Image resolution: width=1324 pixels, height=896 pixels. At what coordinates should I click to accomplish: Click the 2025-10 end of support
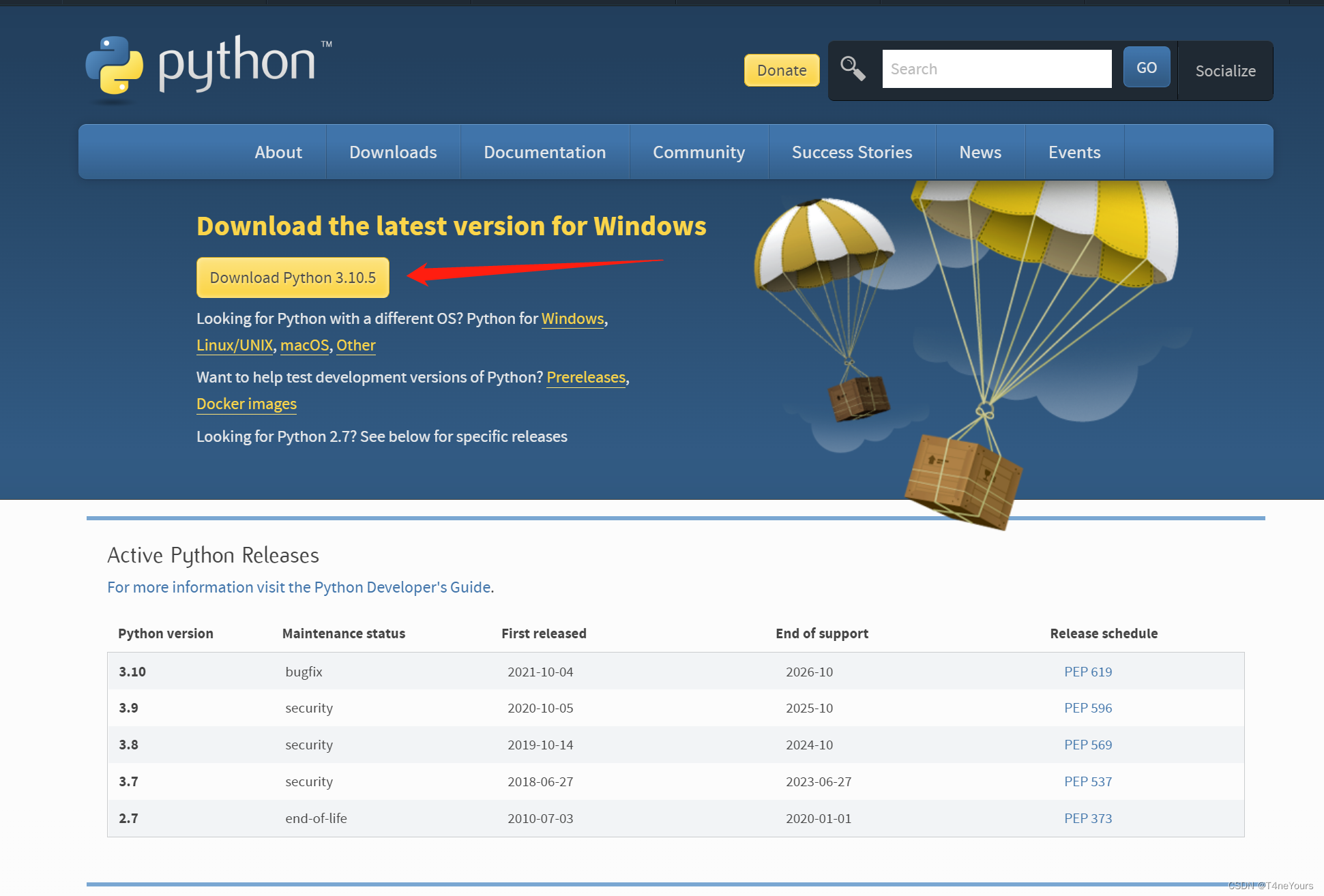809,708
